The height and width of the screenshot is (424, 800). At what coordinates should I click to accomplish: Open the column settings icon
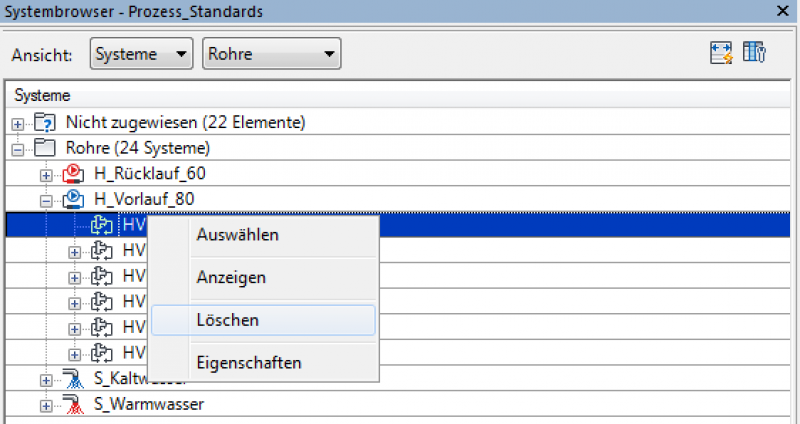click(x=755, y=54)
